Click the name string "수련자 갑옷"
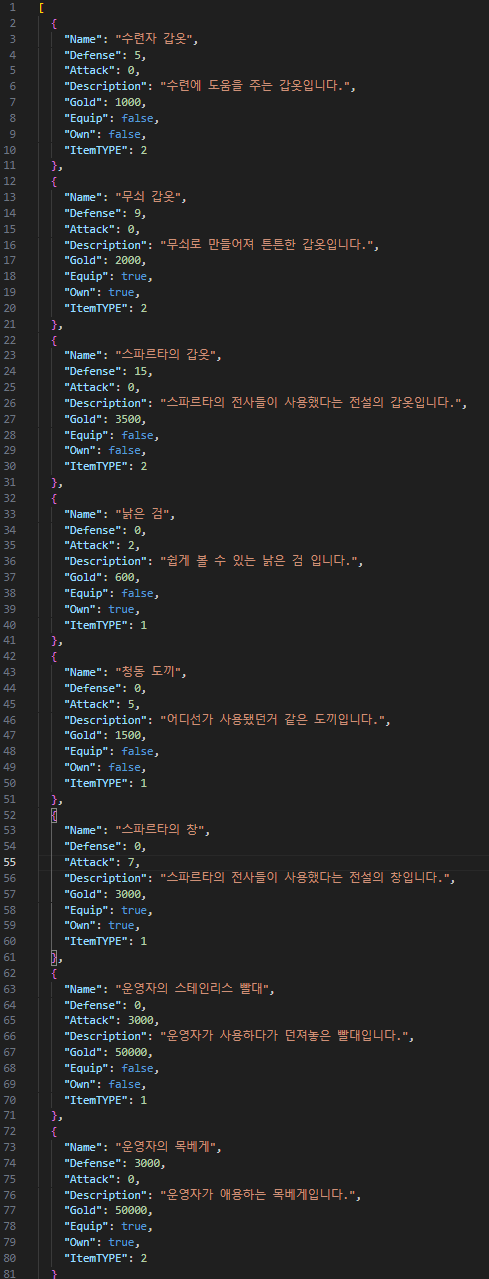Viewport: 489px width, 1279px height. (156, 39)
